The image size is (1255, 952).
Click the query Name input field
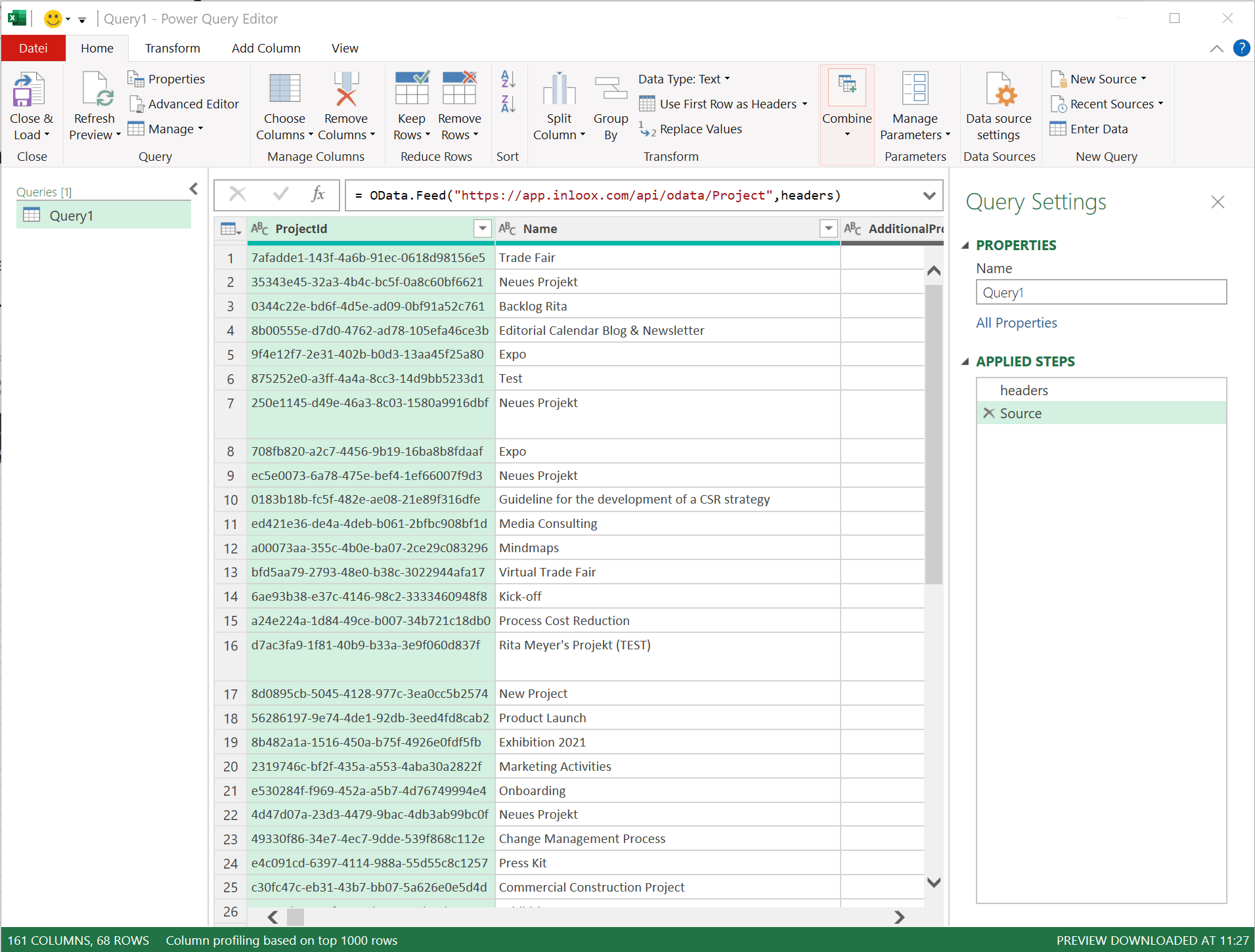point(1101,292)
